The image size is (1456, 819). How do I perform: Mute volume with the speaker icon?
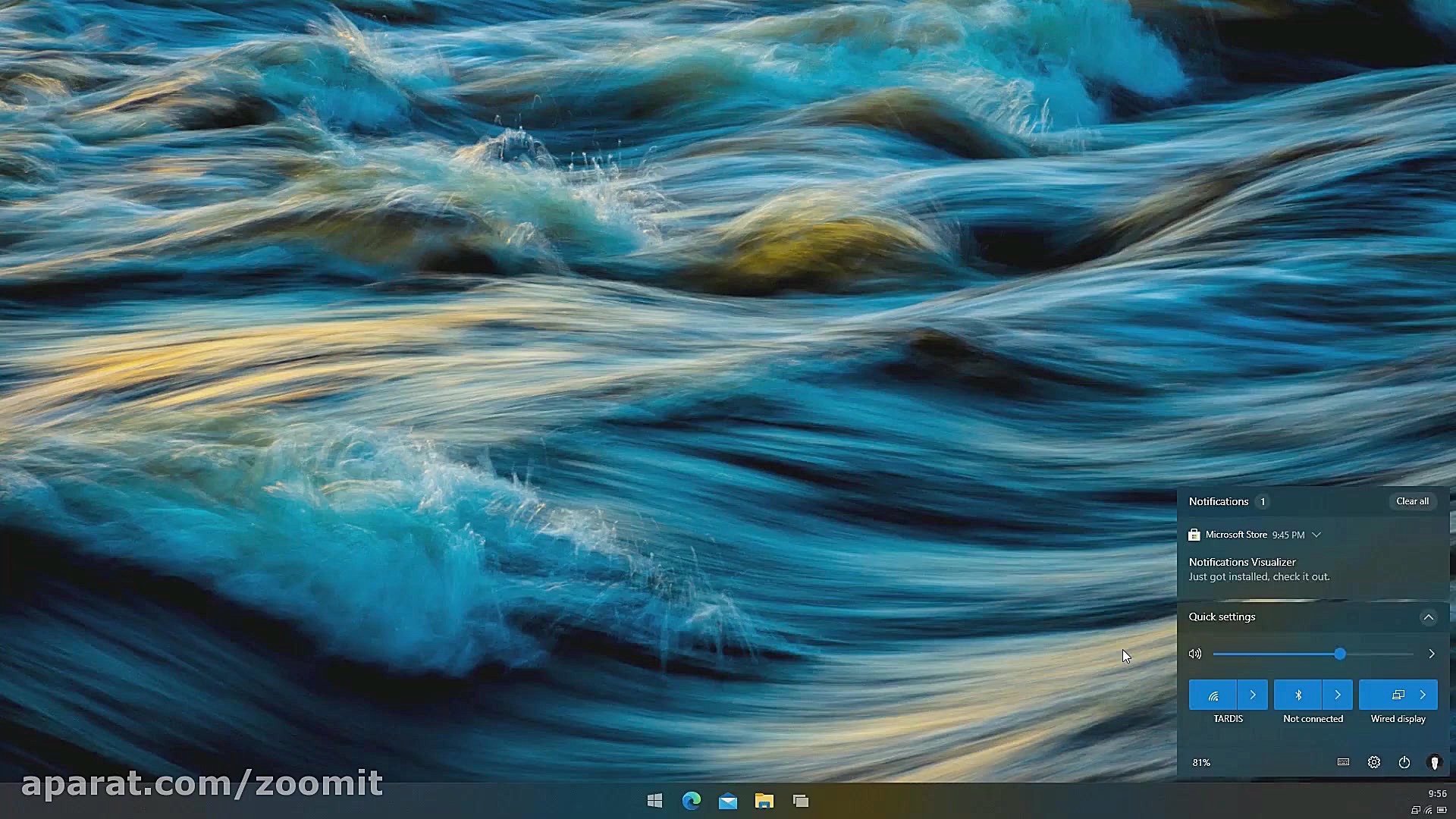coord(1195,654)
